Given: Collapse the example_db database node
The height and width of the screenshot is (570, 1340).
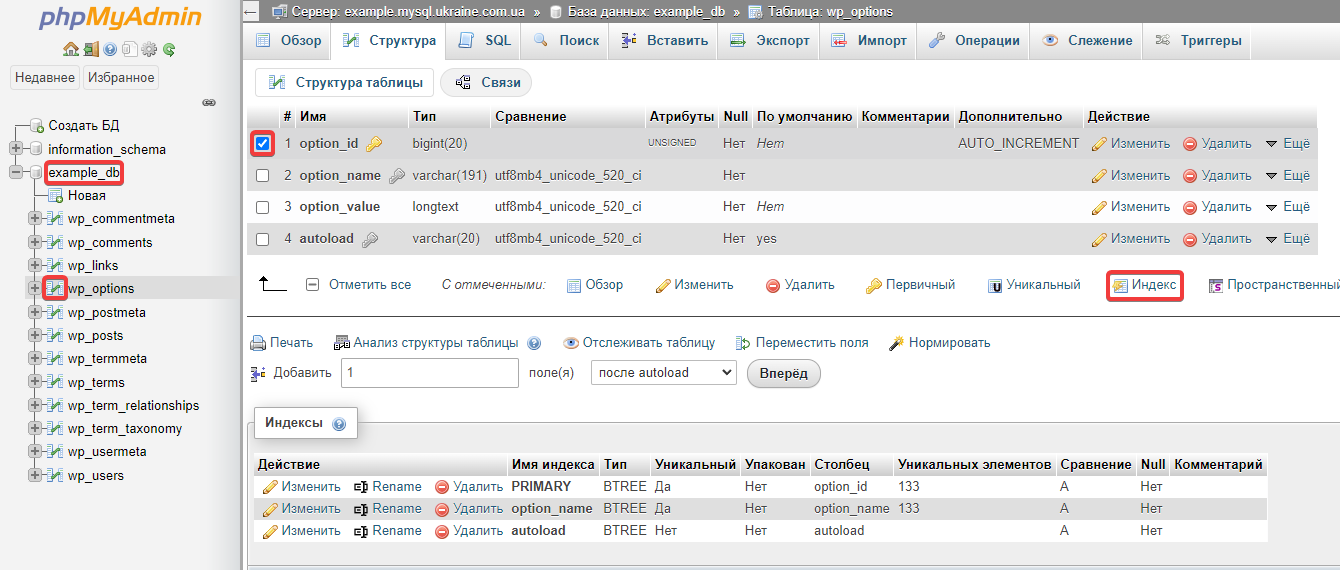Looking at the screenshot, I should (x=15, y=173).
